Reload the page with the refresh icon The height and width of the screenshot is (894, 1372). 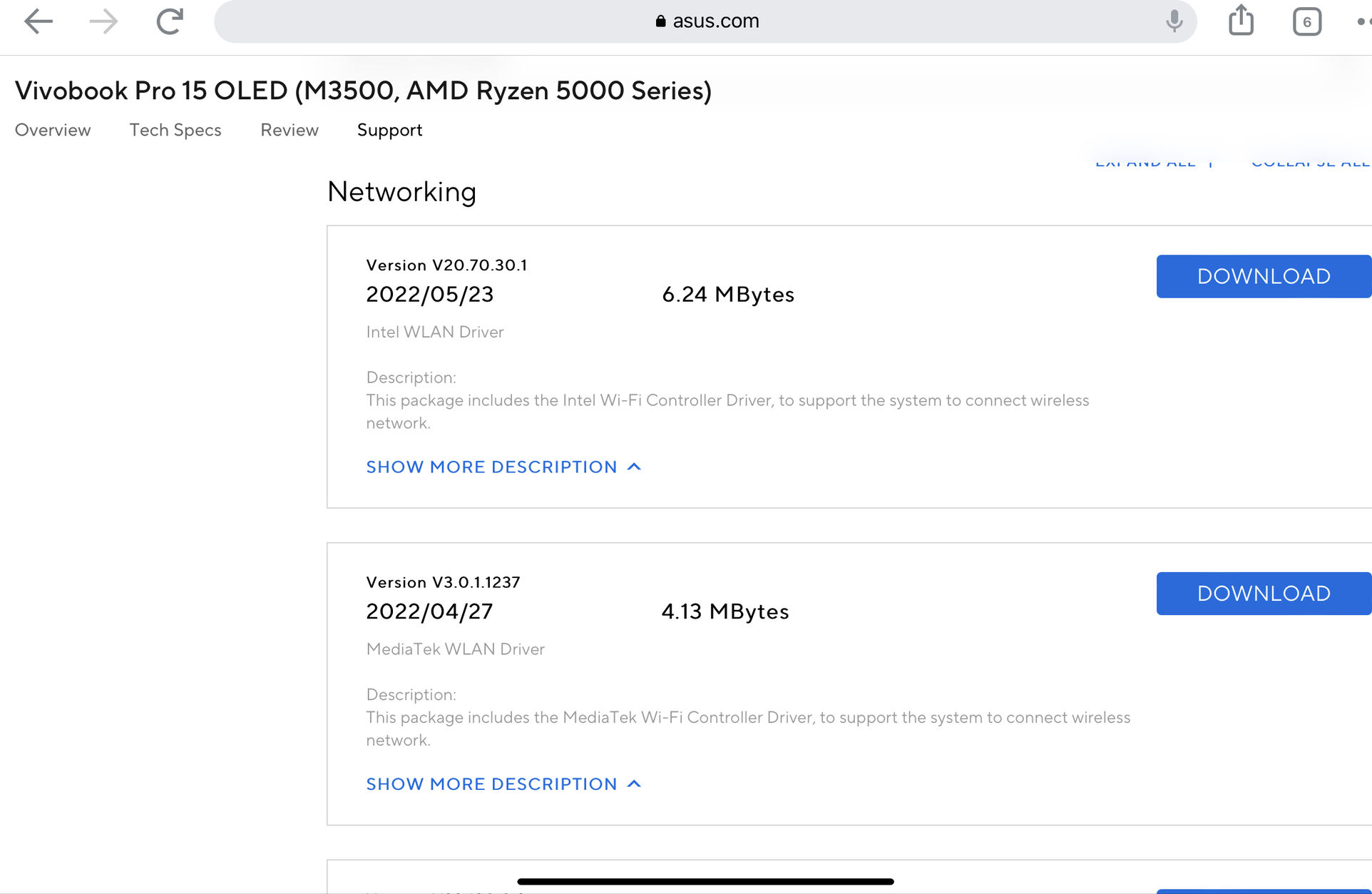point(170,21)
